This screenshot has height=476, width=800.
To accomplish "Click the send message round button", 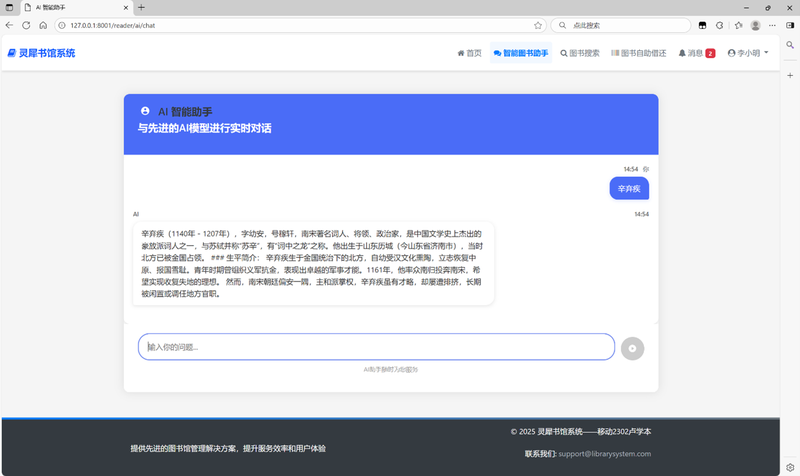I will coord(632,348).
